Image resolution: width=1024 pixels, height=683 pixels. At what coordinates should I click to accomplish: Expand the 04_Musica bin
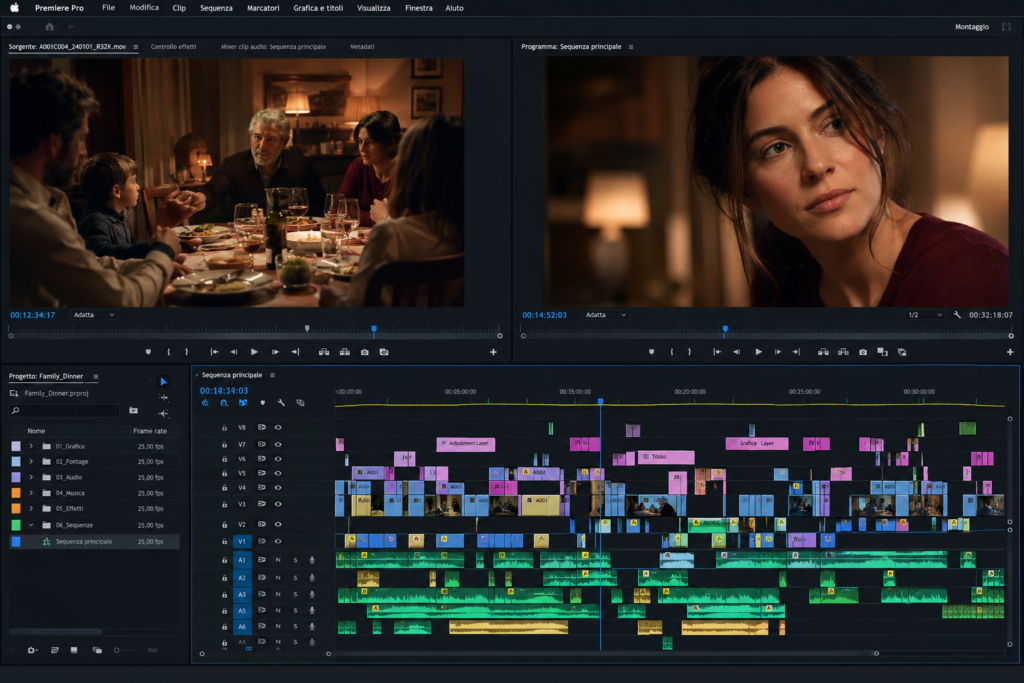(x=31, y=493)
